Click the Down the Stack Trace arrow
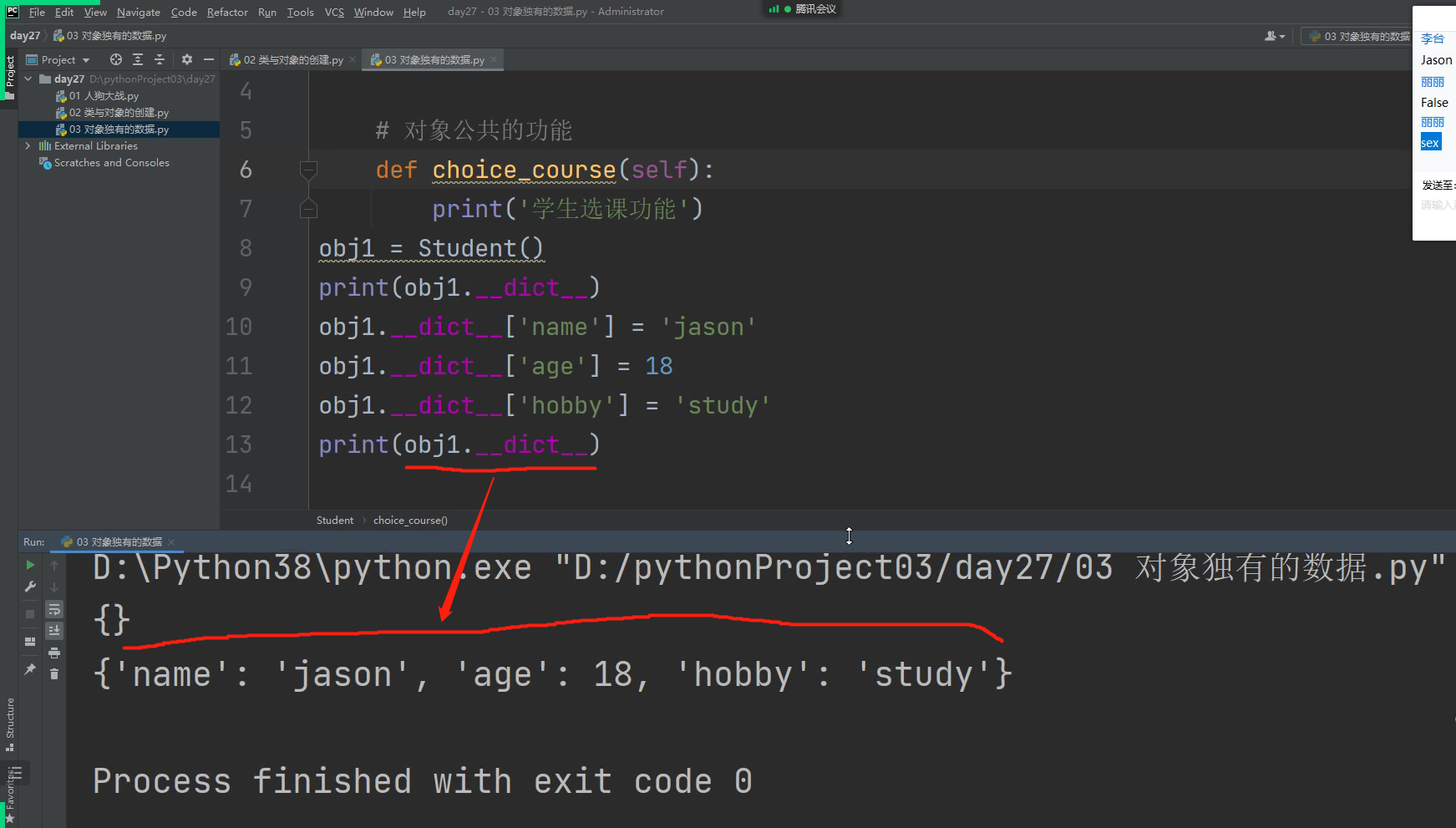1456x828 pixels. [x=54, y=587]
